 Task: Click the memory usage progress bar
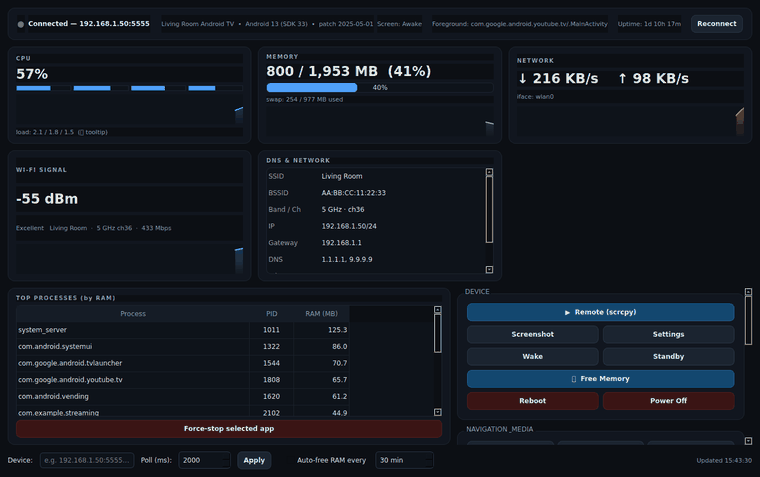380,88
